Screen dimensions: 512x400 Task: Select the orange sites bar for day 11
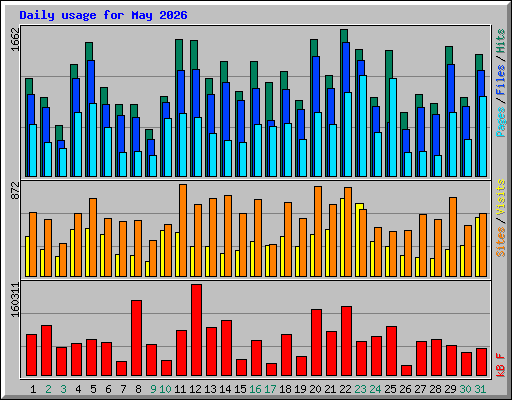(183, 230)
